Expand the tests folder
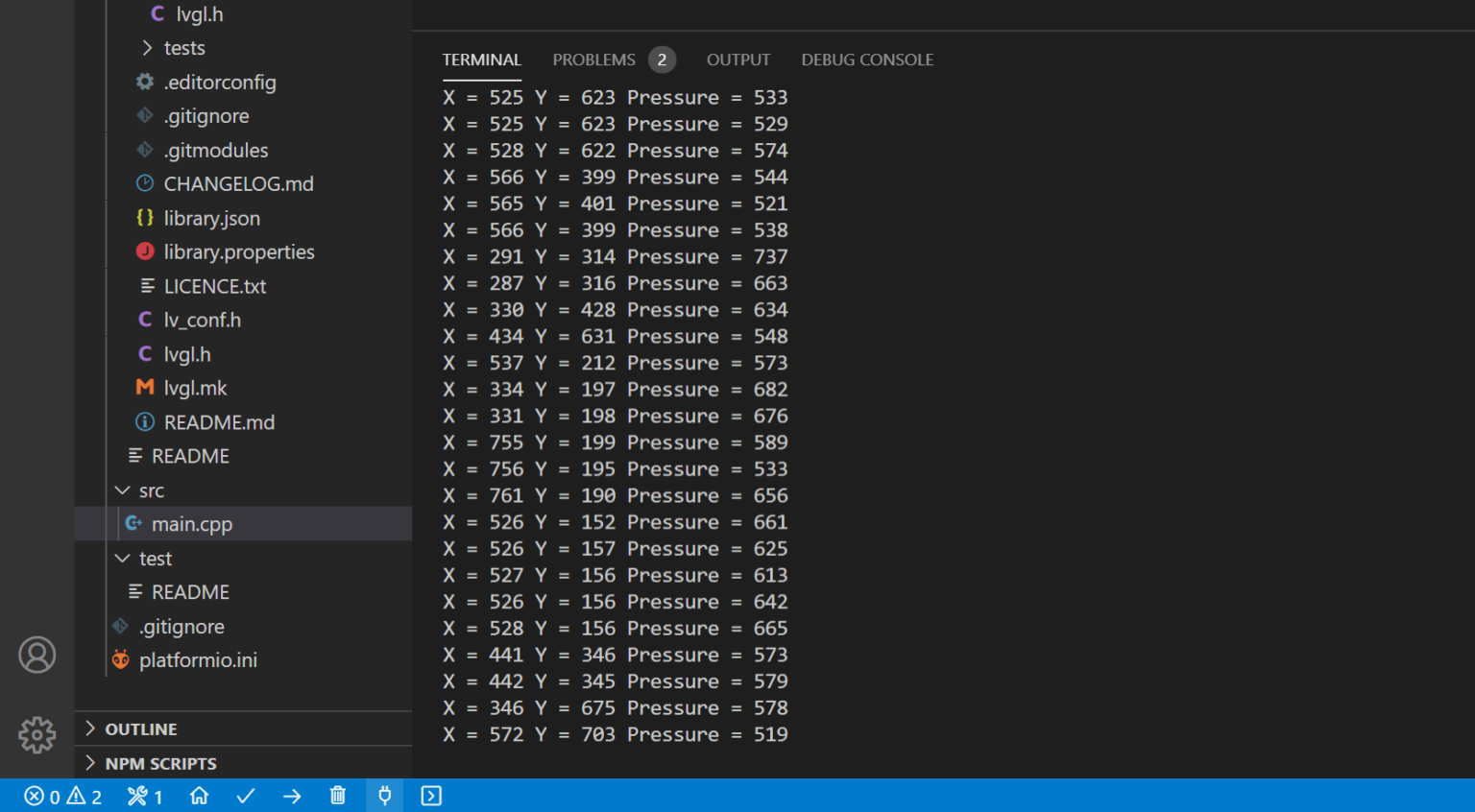 (183, 48)
